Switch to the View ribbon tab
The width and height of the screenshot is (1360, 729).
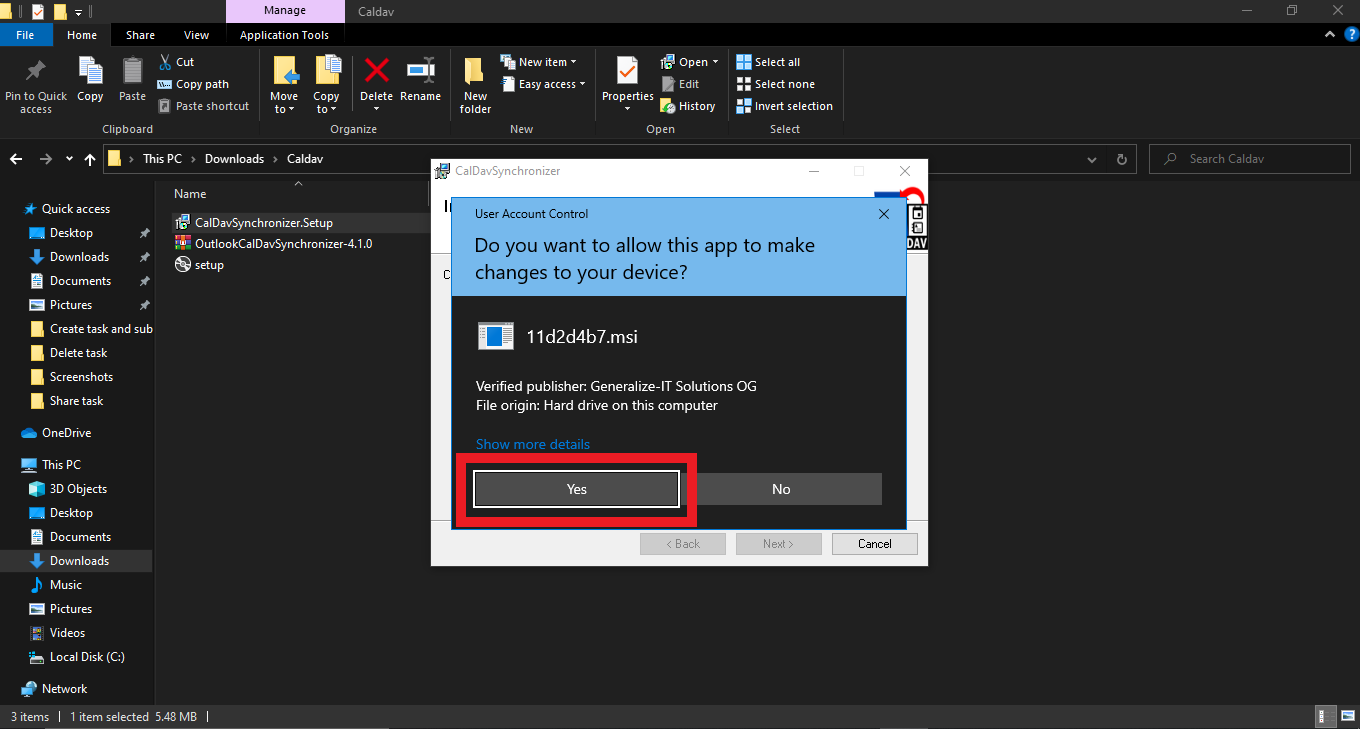(x=196, y=35)
